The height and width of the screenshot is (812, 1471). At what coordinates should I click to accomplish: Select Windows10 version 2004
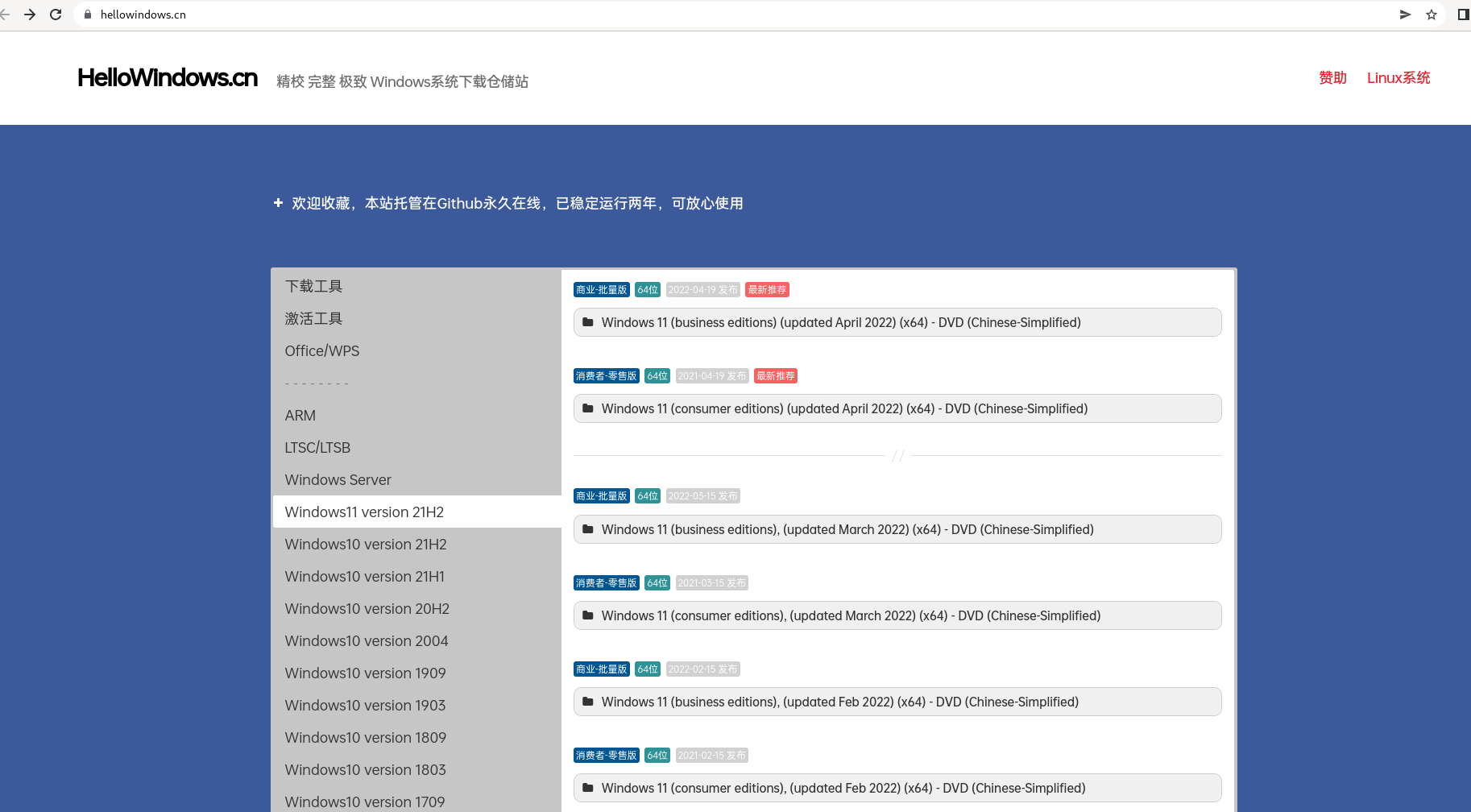pos(416,640)
